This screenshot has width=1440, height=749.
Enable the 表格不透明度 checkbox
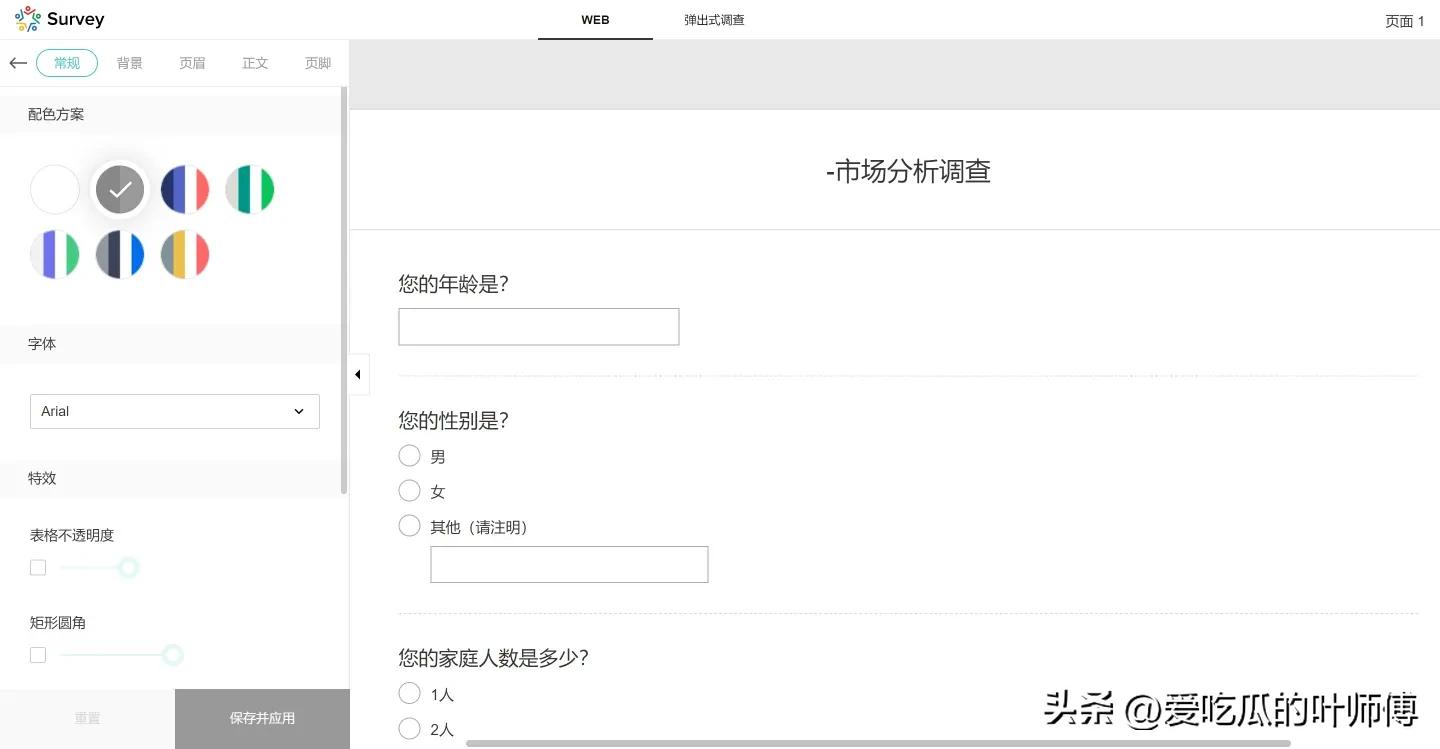tap(37, 567)
